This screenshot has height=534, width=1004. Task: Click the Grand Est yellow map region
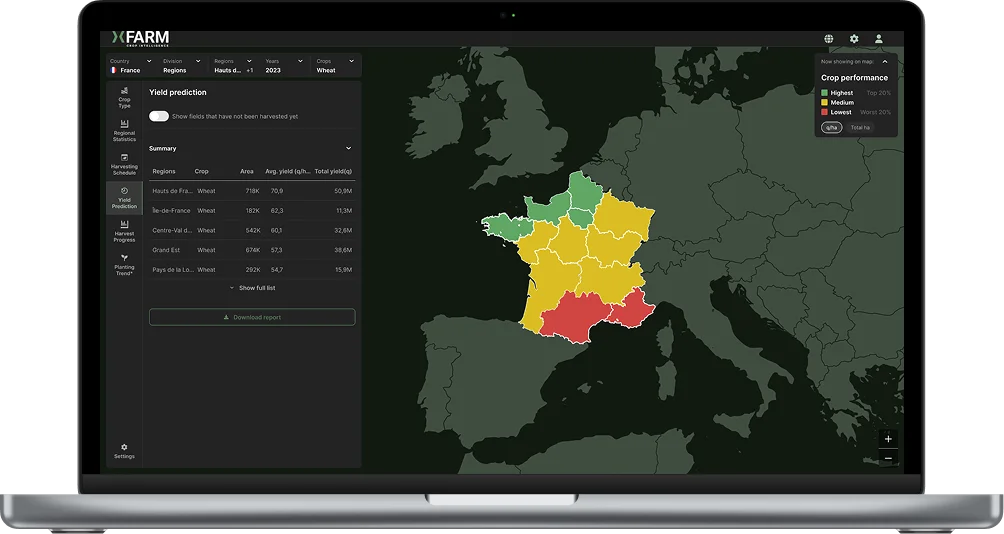622,216
